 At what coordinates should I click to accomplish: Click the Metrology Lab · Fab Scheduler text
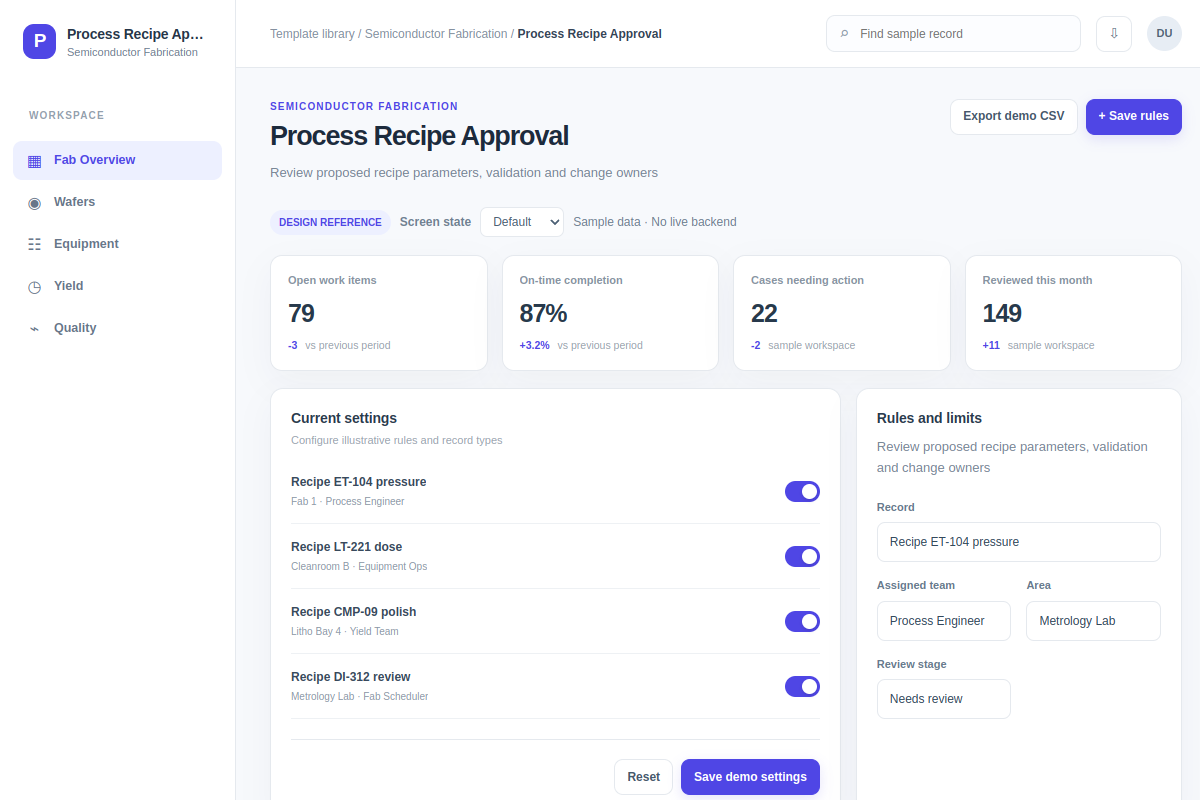359,696
